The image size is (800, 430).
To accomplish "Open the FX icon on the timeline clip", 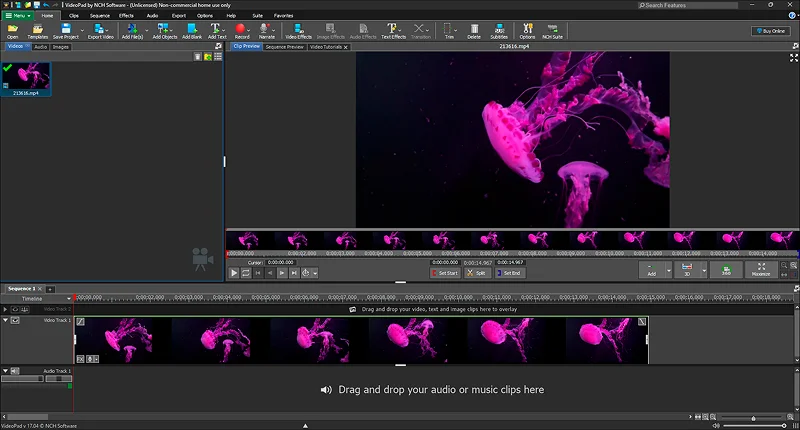I will (81, 359).
